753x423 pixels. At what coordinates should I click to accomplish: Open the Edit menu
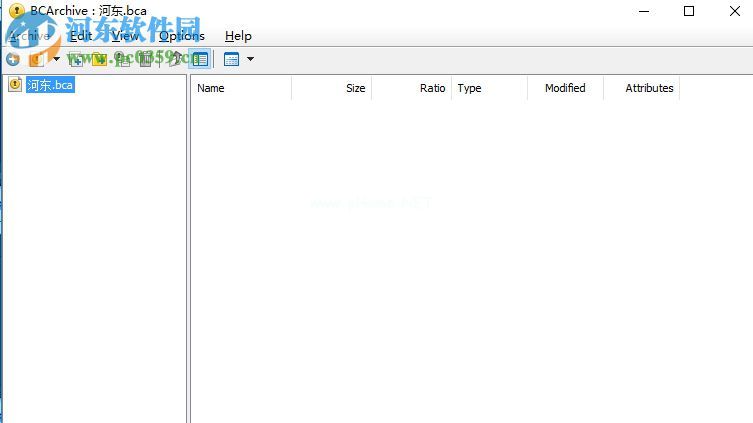point(81,36)
